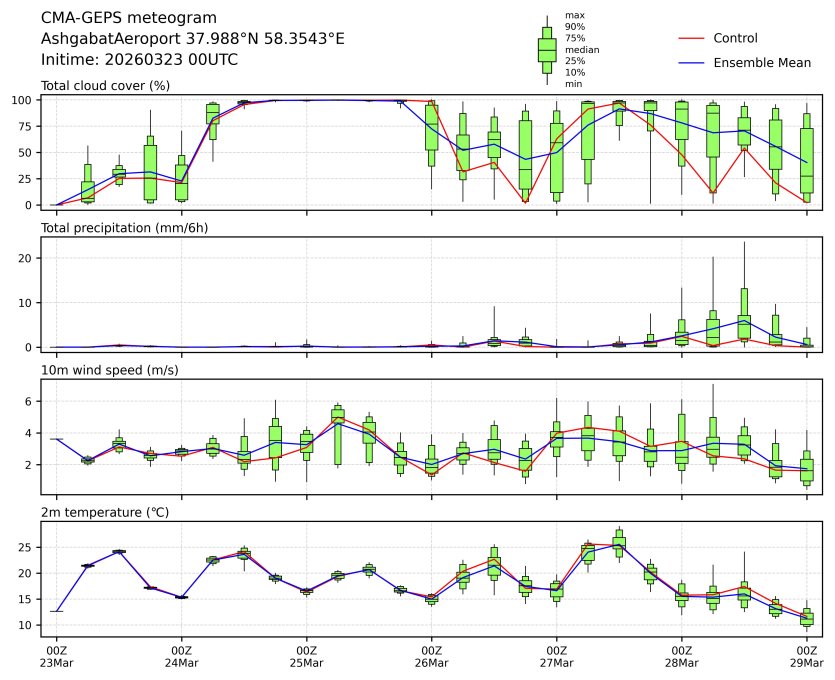Select the "Control" legend label
The image size is (835, 680).
point(735,39)
